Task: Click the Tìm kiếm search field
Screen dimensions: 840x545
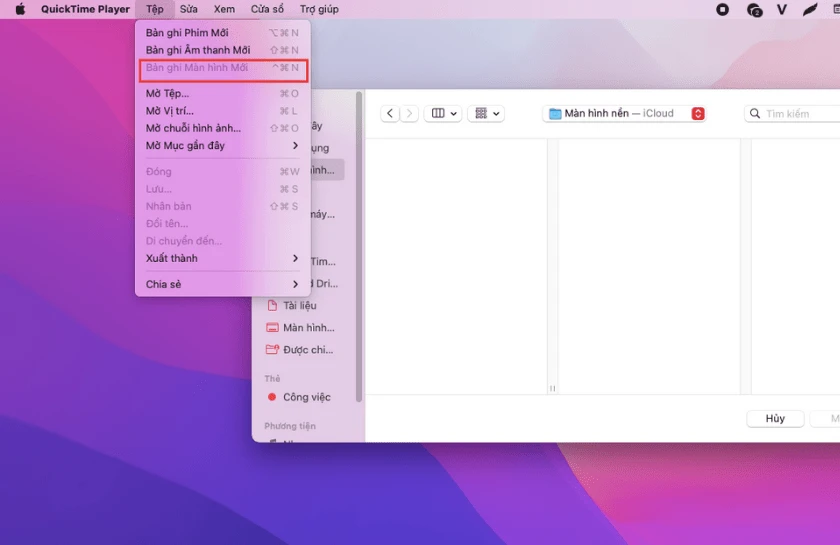Action: (792, 114)
